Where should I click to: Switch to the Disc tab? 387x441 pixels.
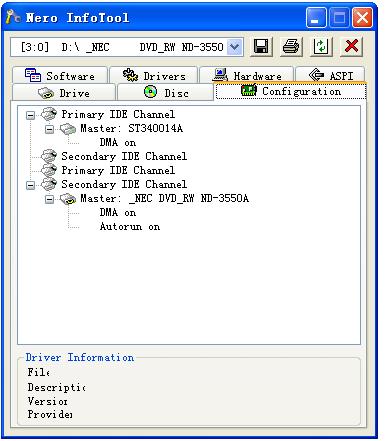(x=166, y=92)
